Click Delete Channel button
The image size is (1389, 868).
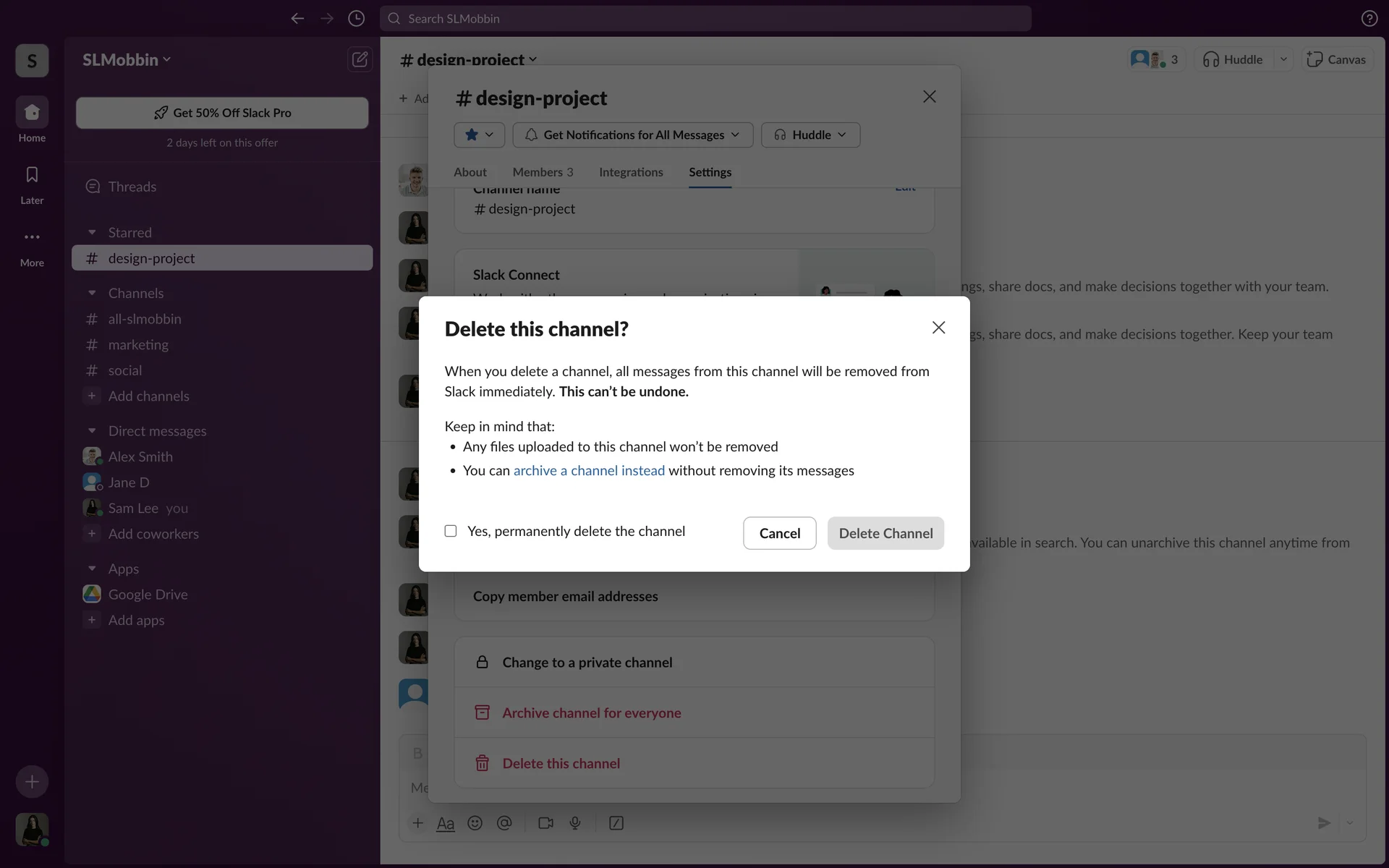[x=885, y=533]
